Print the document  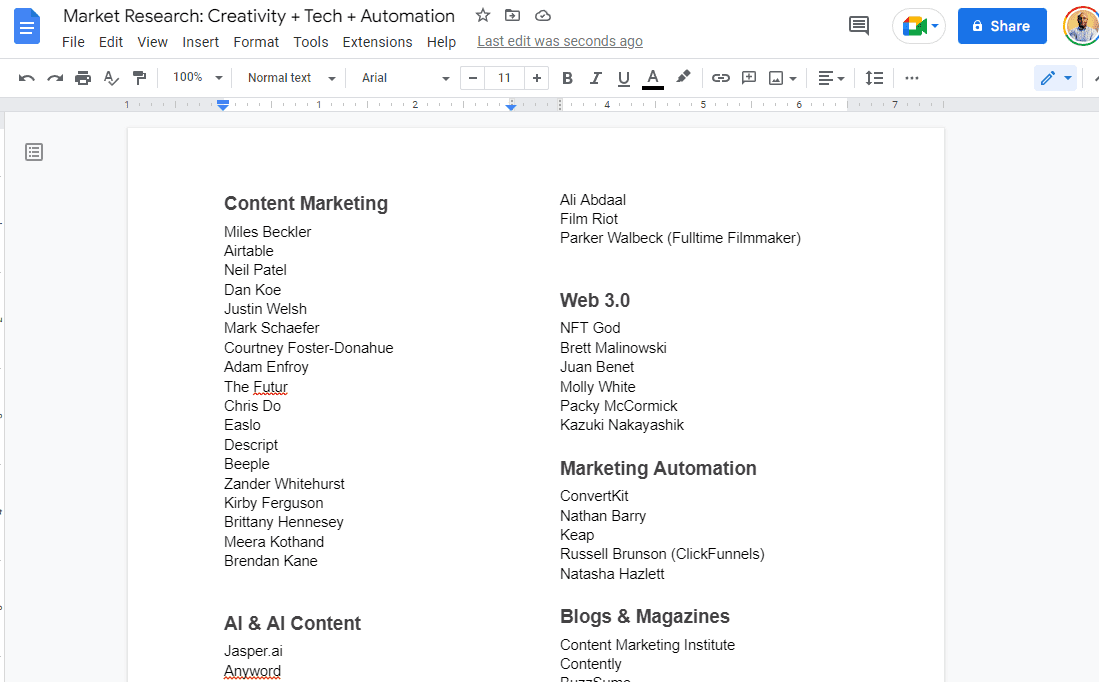tap(83, 78)
